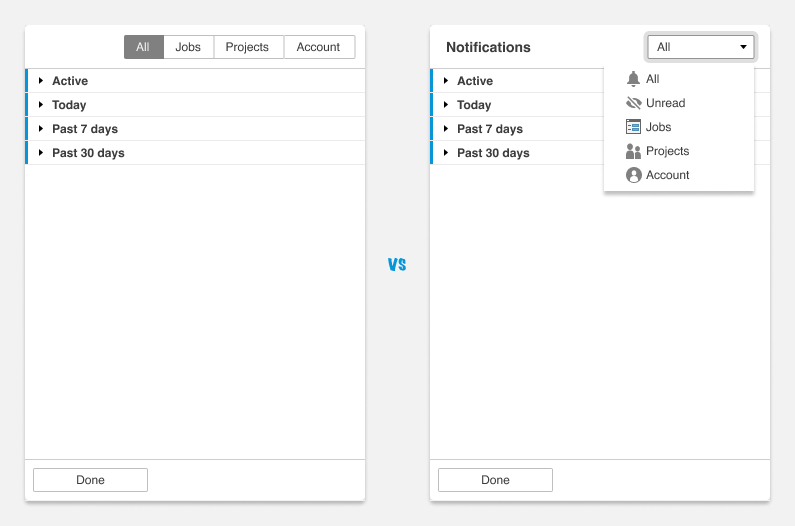Choose the Account text in filter menu

click(x=667, y=175)
